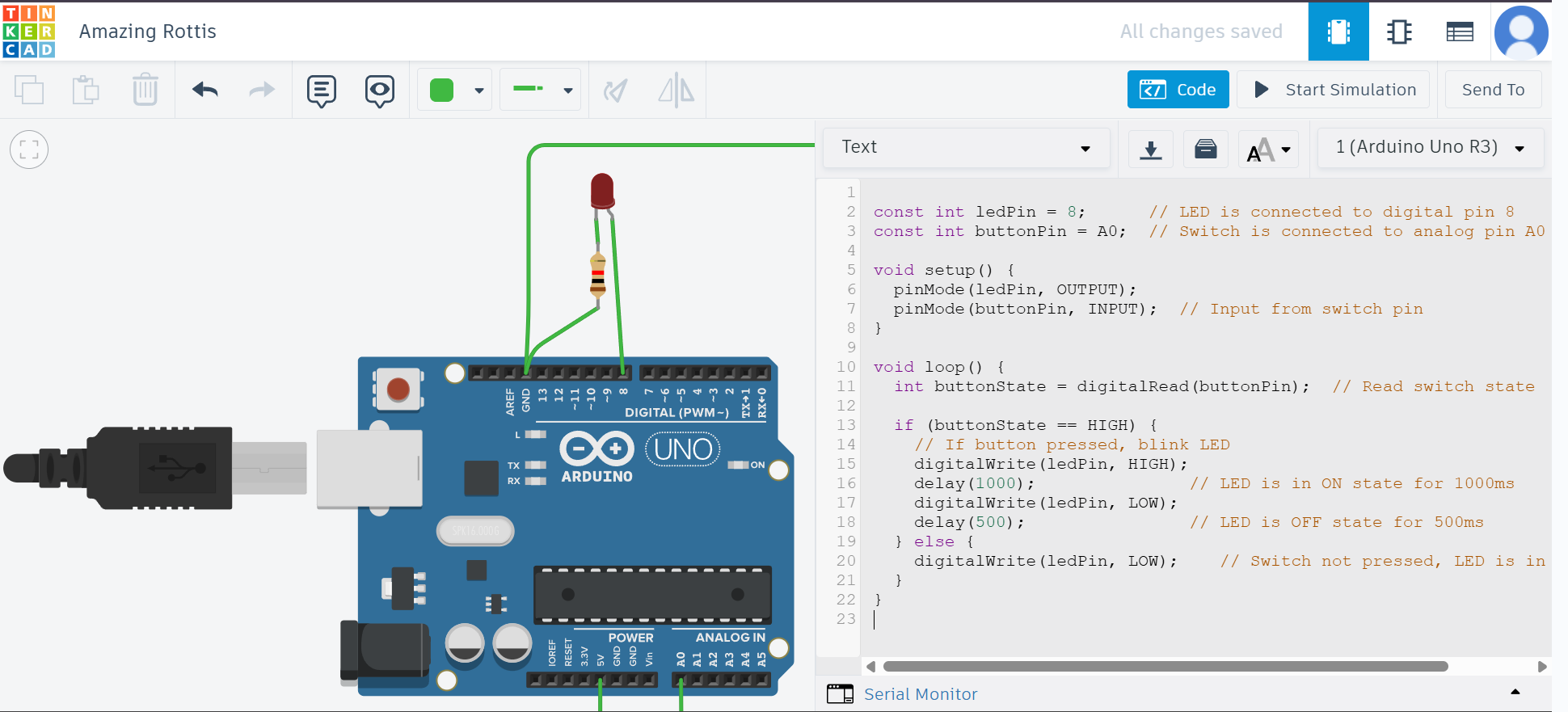Click the 'If button pressed, blink LED' comment
The height and width of the screenshot is (712, 1568).
(1072, 444)
